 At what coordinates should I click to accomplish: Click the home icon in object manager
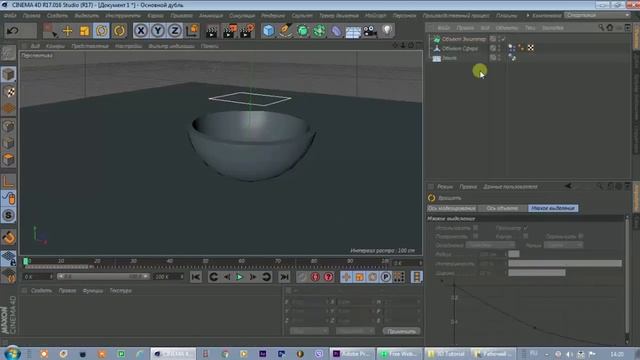610,27
